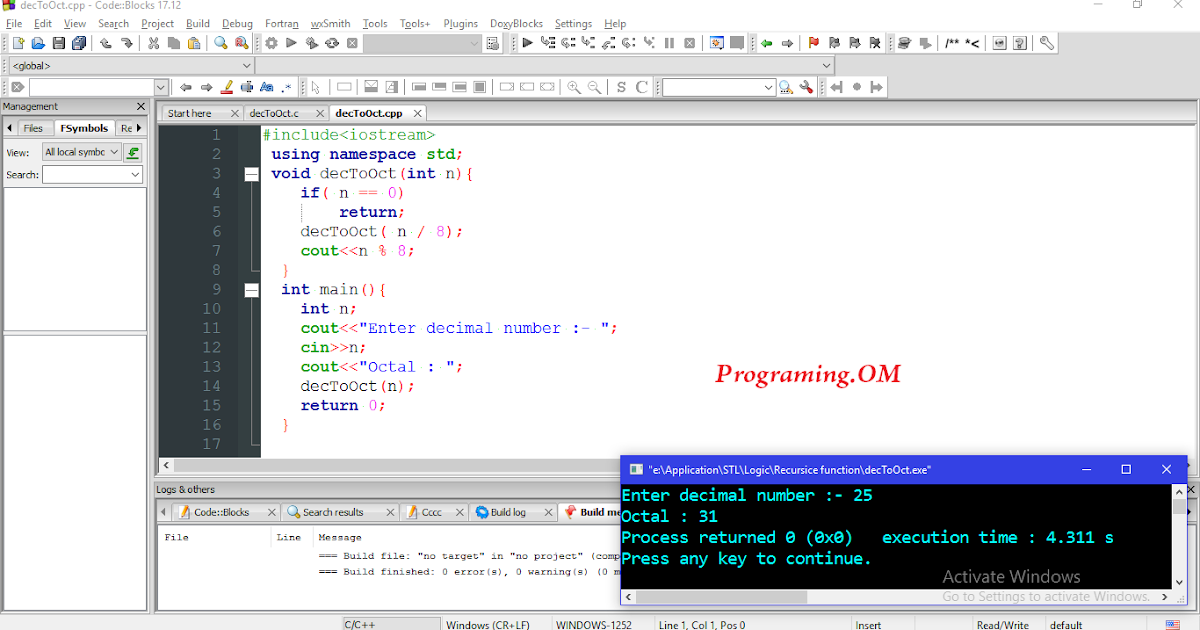This screenshot has width=1200, height=630.
Task: Toggle Match case 'Aa' search icon
Action: [x=266, y=87]
